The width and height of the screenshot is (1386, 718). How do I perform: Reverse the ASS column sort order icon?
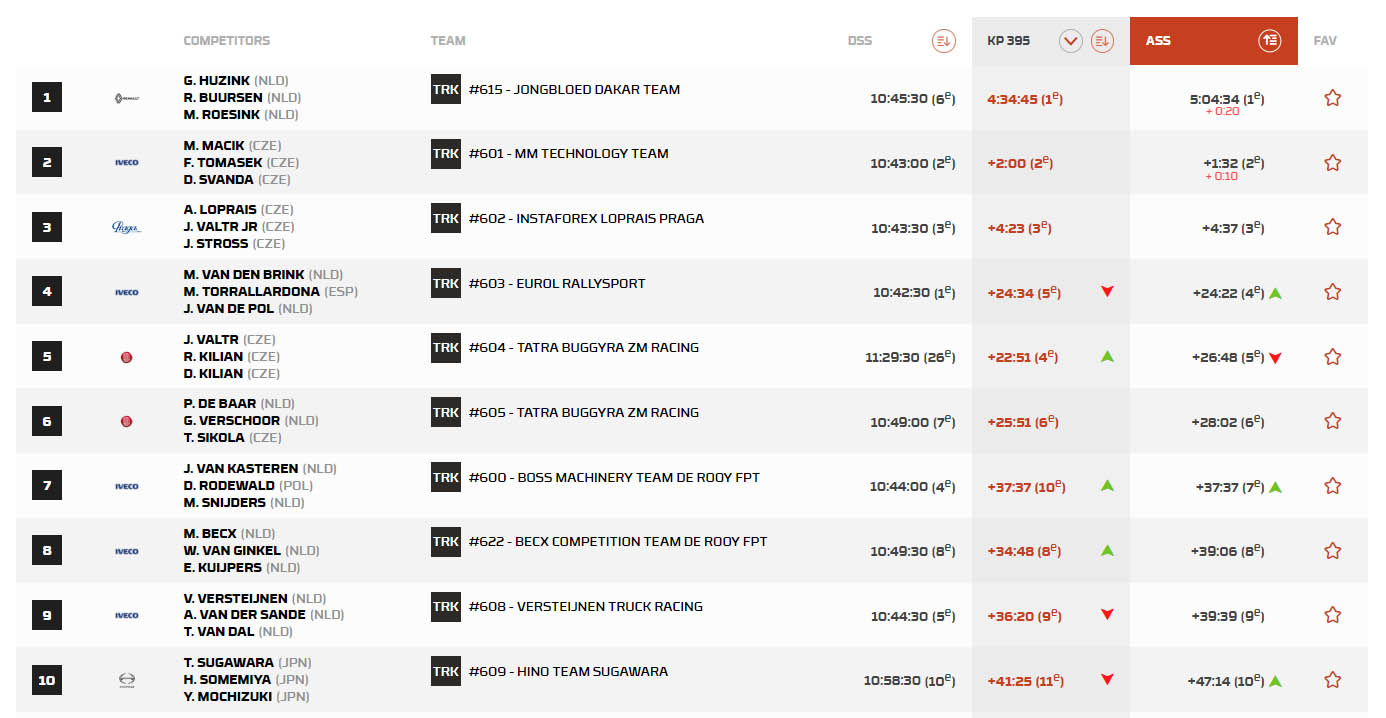point(1269,41)
